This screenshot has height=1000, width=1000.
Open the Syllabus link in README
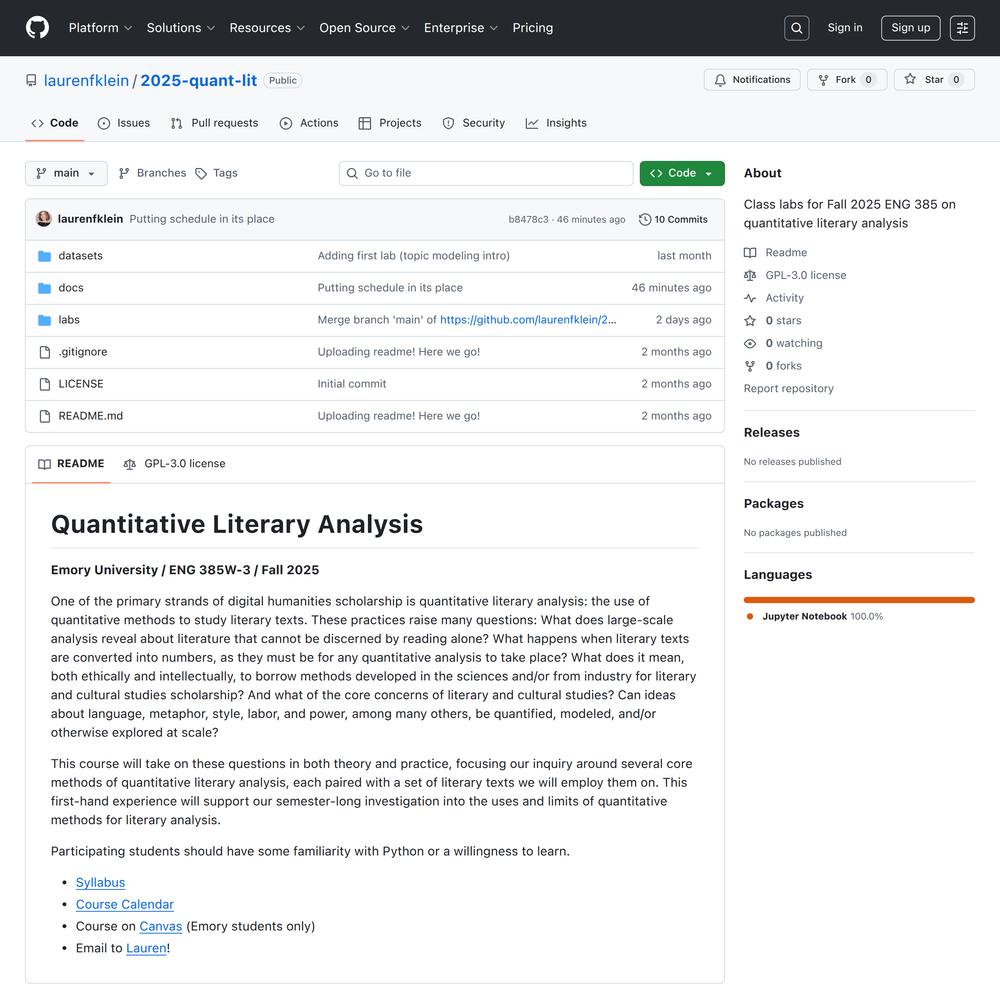(x=100, y=882)
